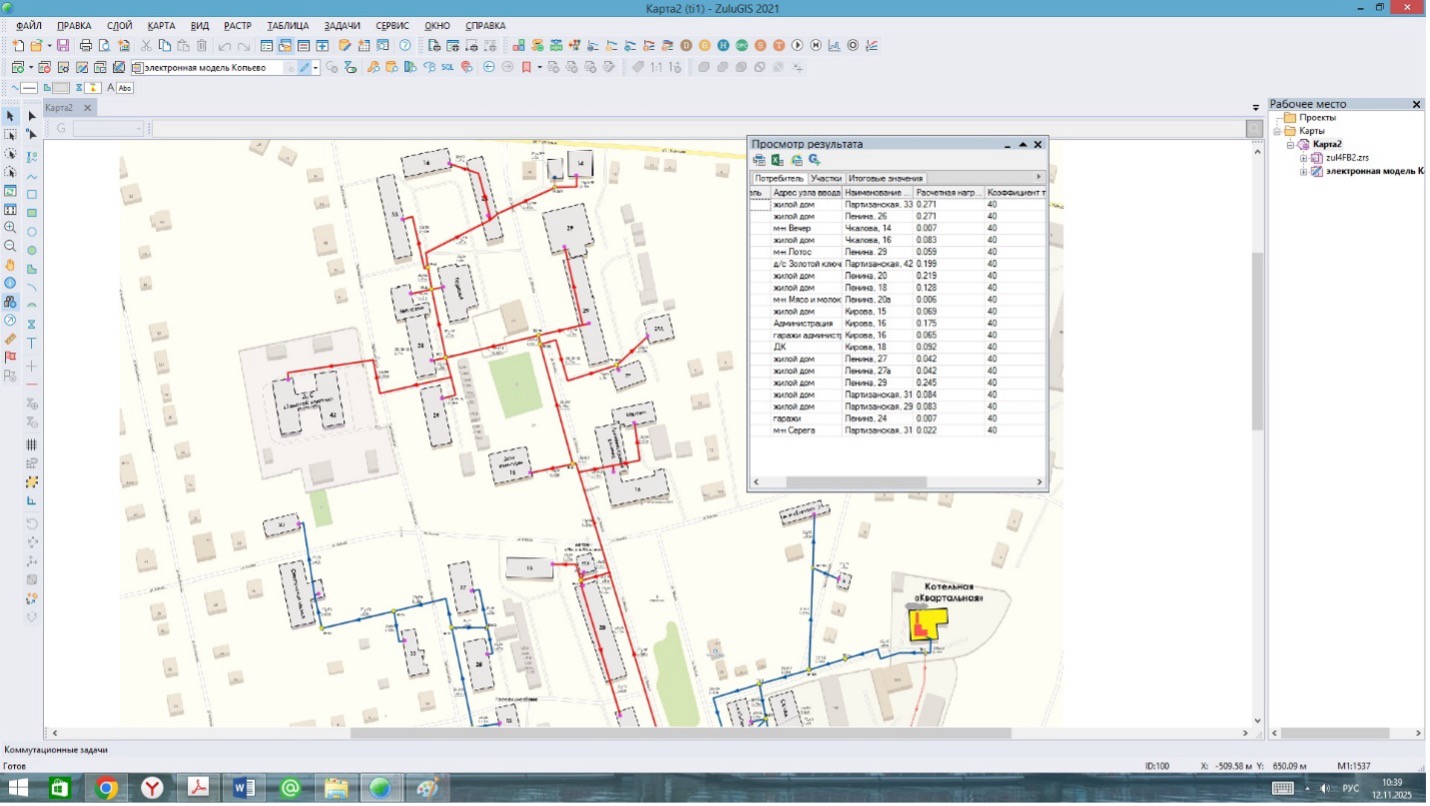Click the Save diskette icon
1430x806 pixels.
coord(63,46)
